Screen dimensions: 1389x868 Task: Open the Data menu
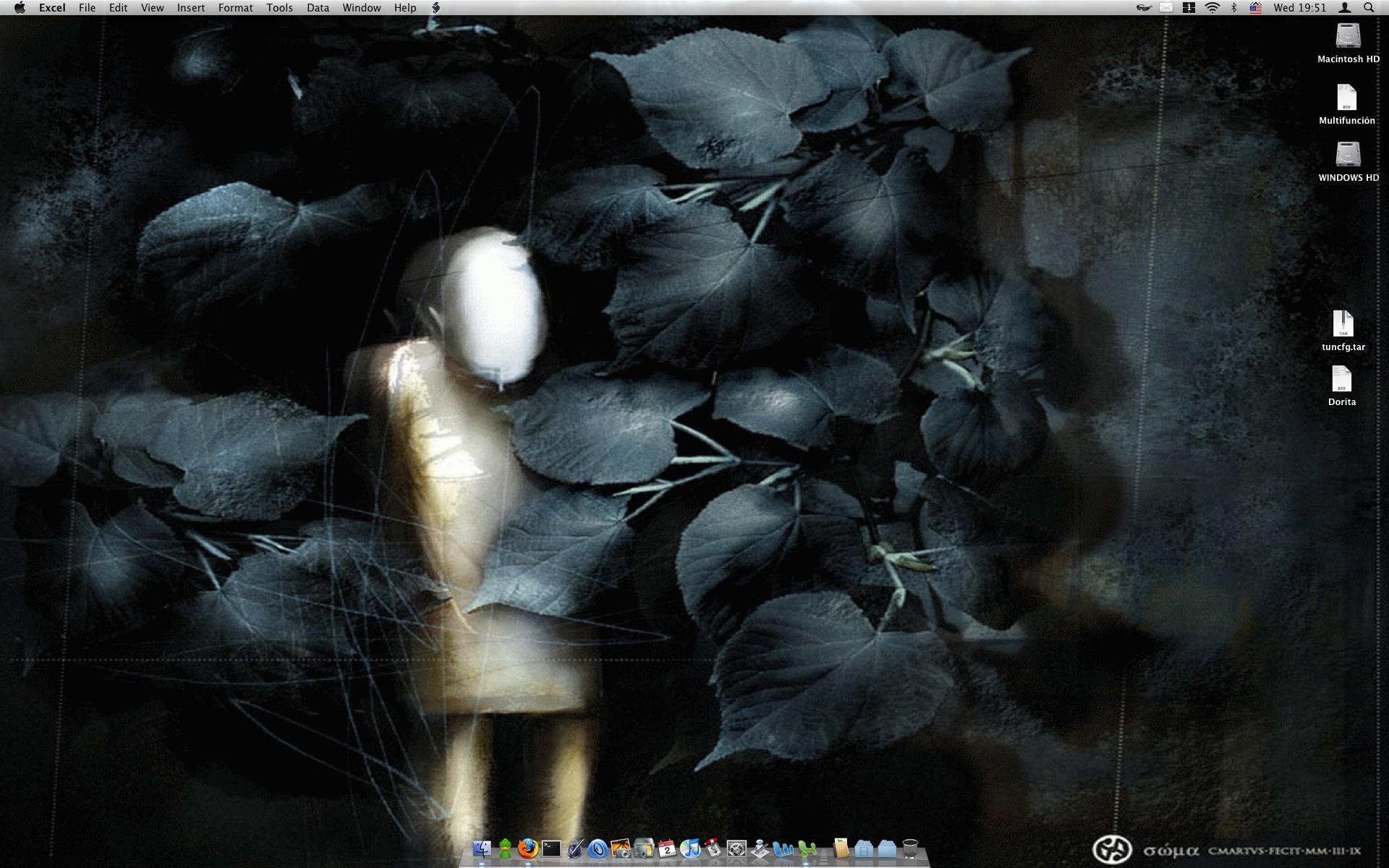click(318, 7)
